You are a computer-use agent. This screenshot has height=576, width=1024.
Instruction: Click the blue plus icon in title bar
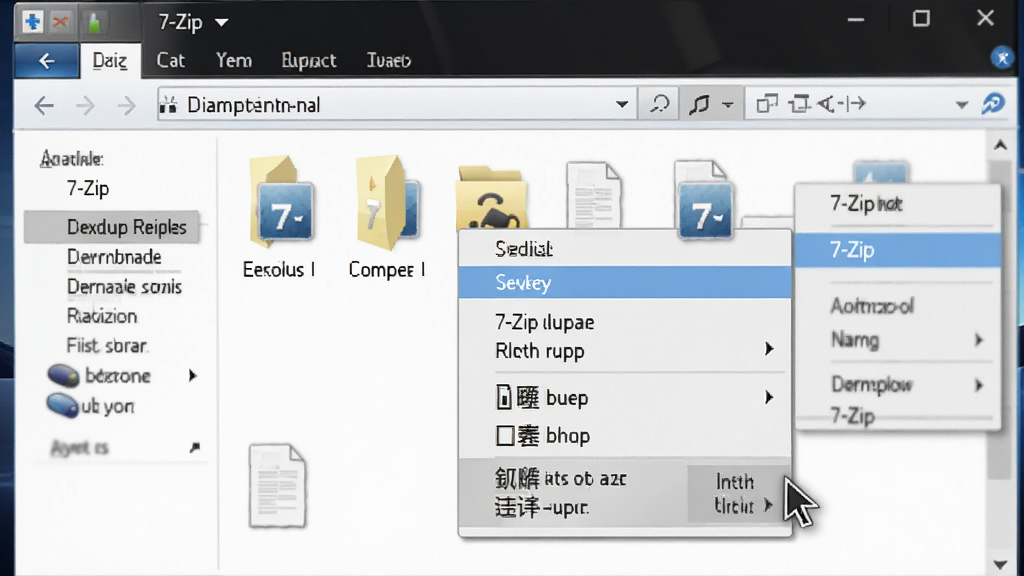(32, 22)
